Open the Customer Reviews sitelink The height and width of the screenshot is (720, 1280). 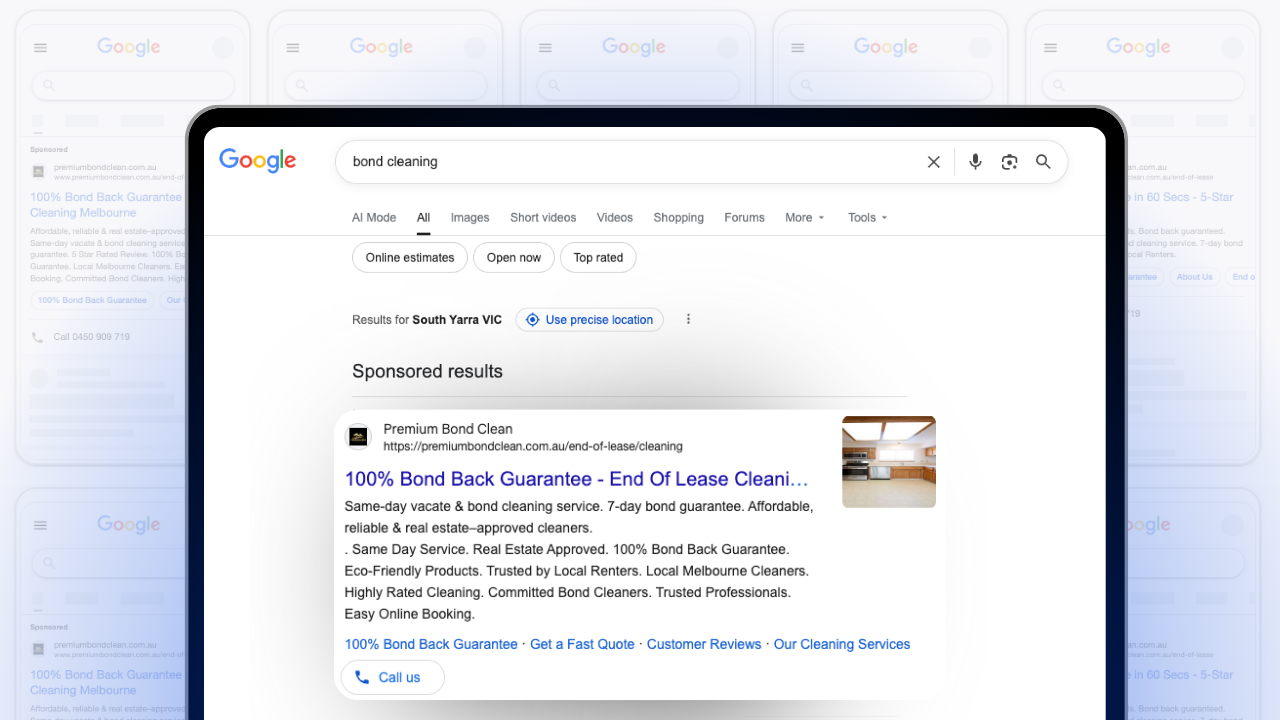tap(704, 644)
